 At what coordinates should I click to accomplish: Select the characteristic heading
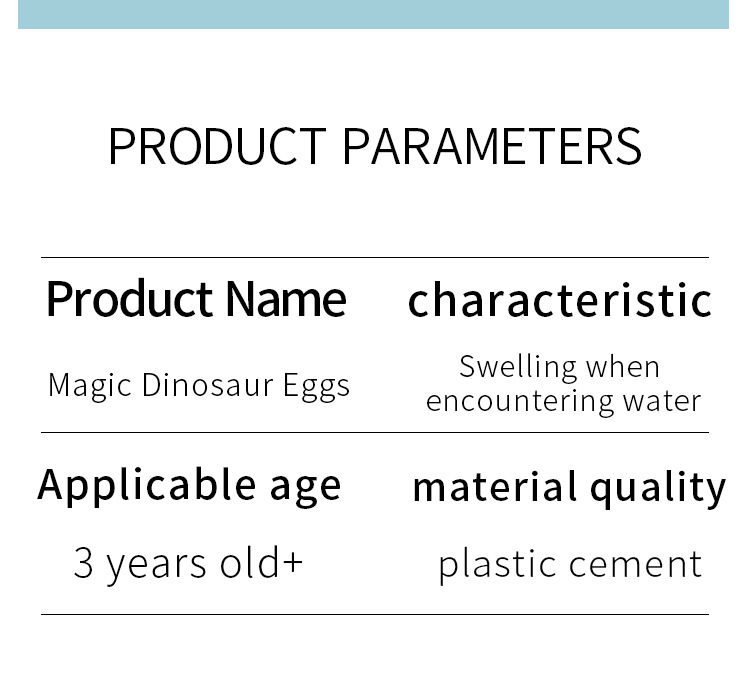tap(560, 300)
